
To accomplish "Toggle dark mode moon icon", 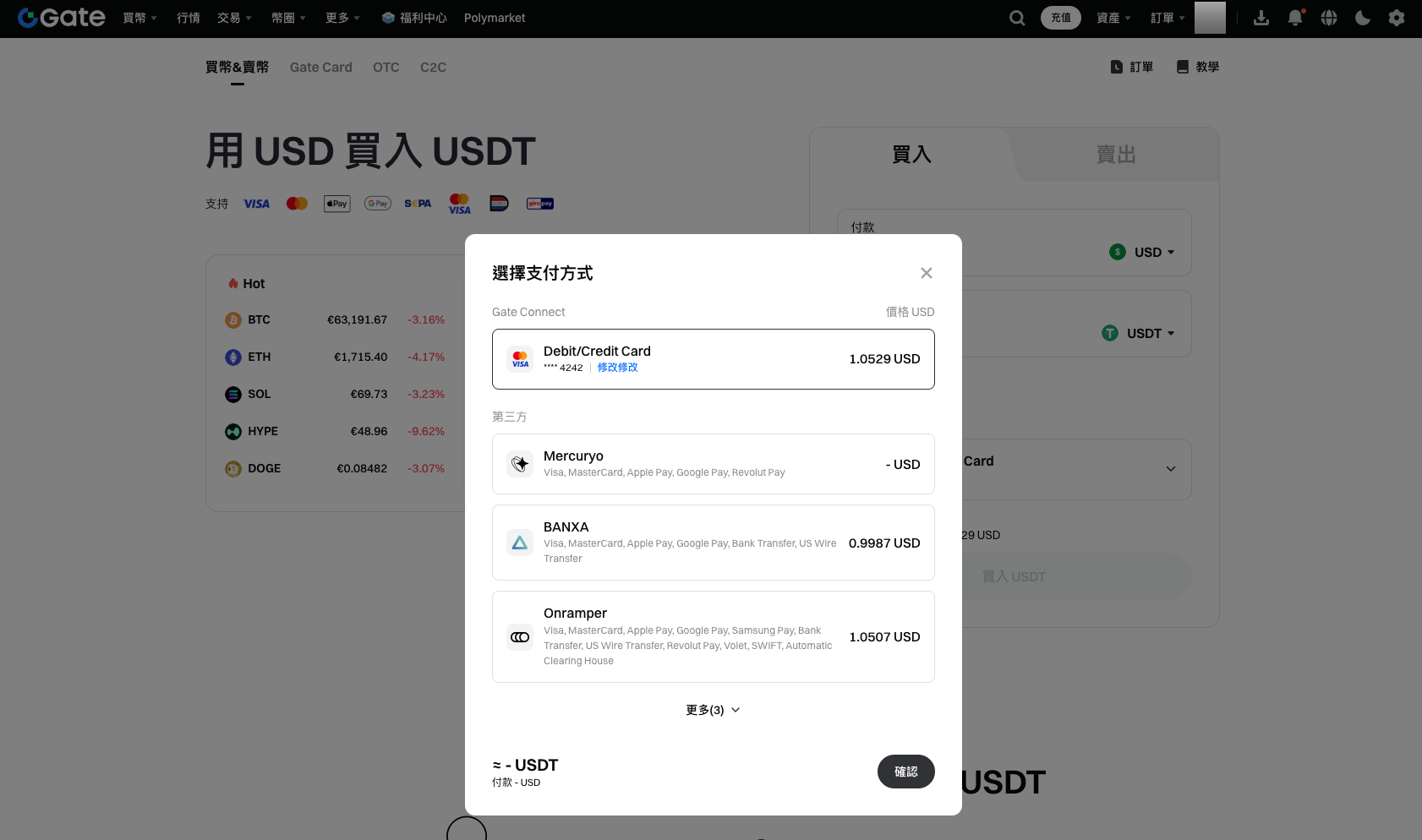I will coord(1363,18).
